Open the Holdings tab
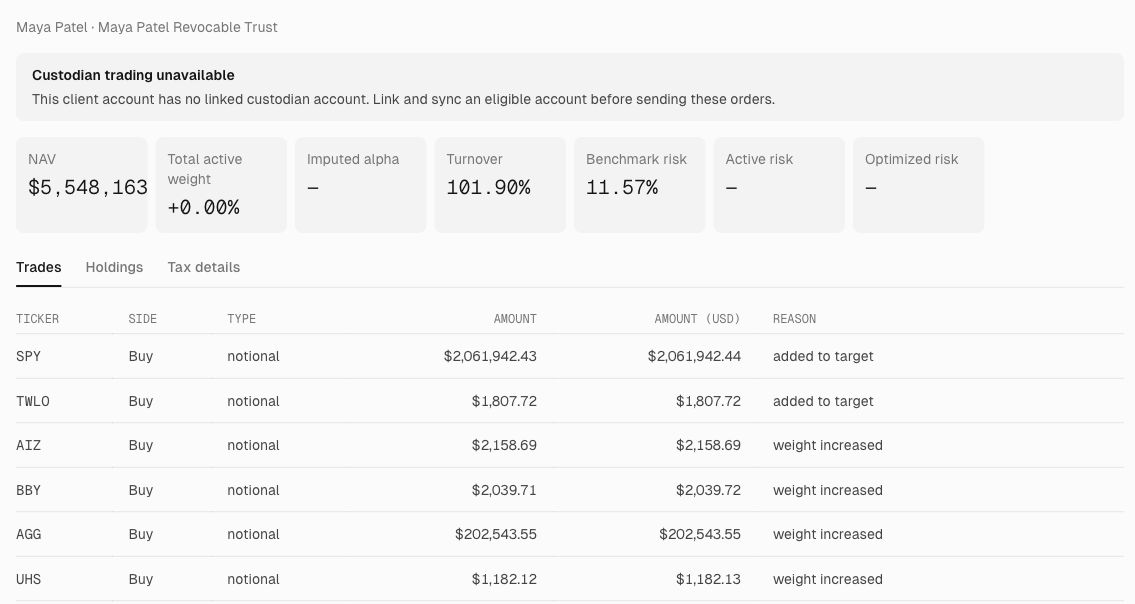The image size is (1135, 604). point(114,267)
